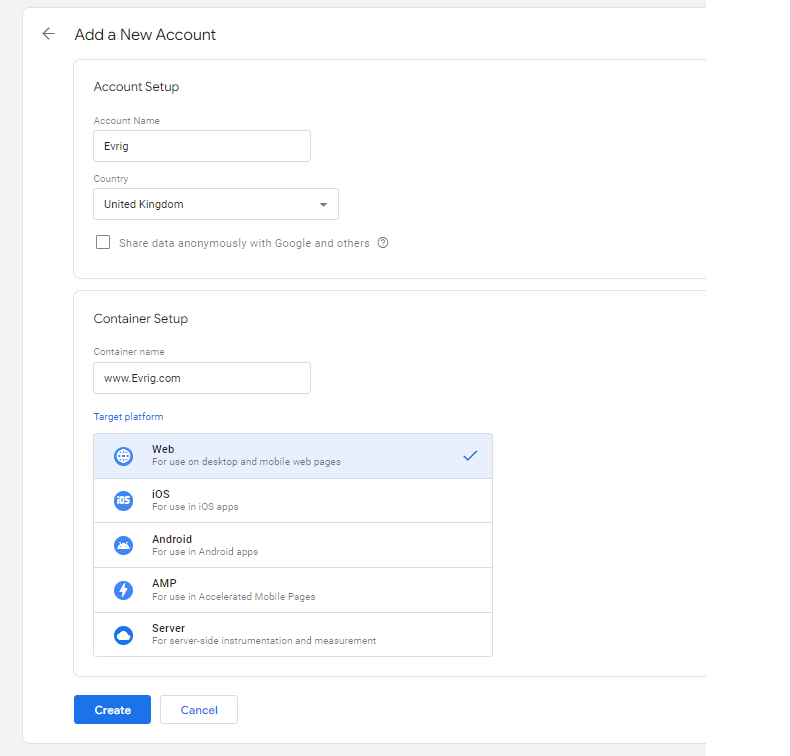
Task: Click the Target platform label
Action: click(x=128, y=417)
